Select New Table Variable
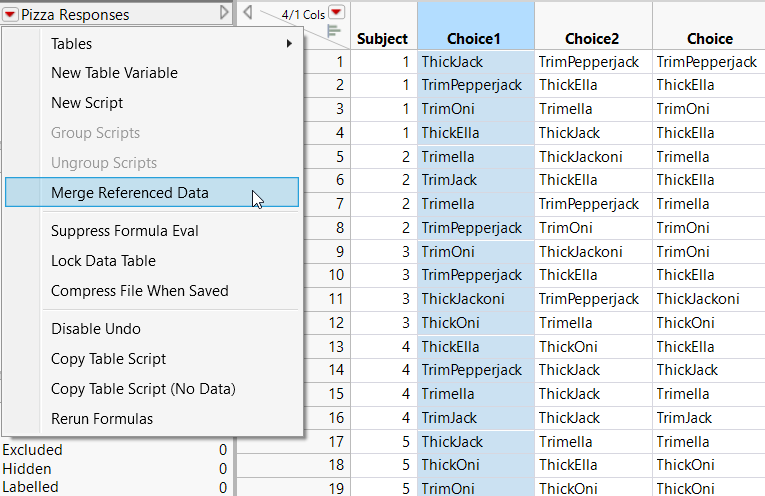 [114, 73]
